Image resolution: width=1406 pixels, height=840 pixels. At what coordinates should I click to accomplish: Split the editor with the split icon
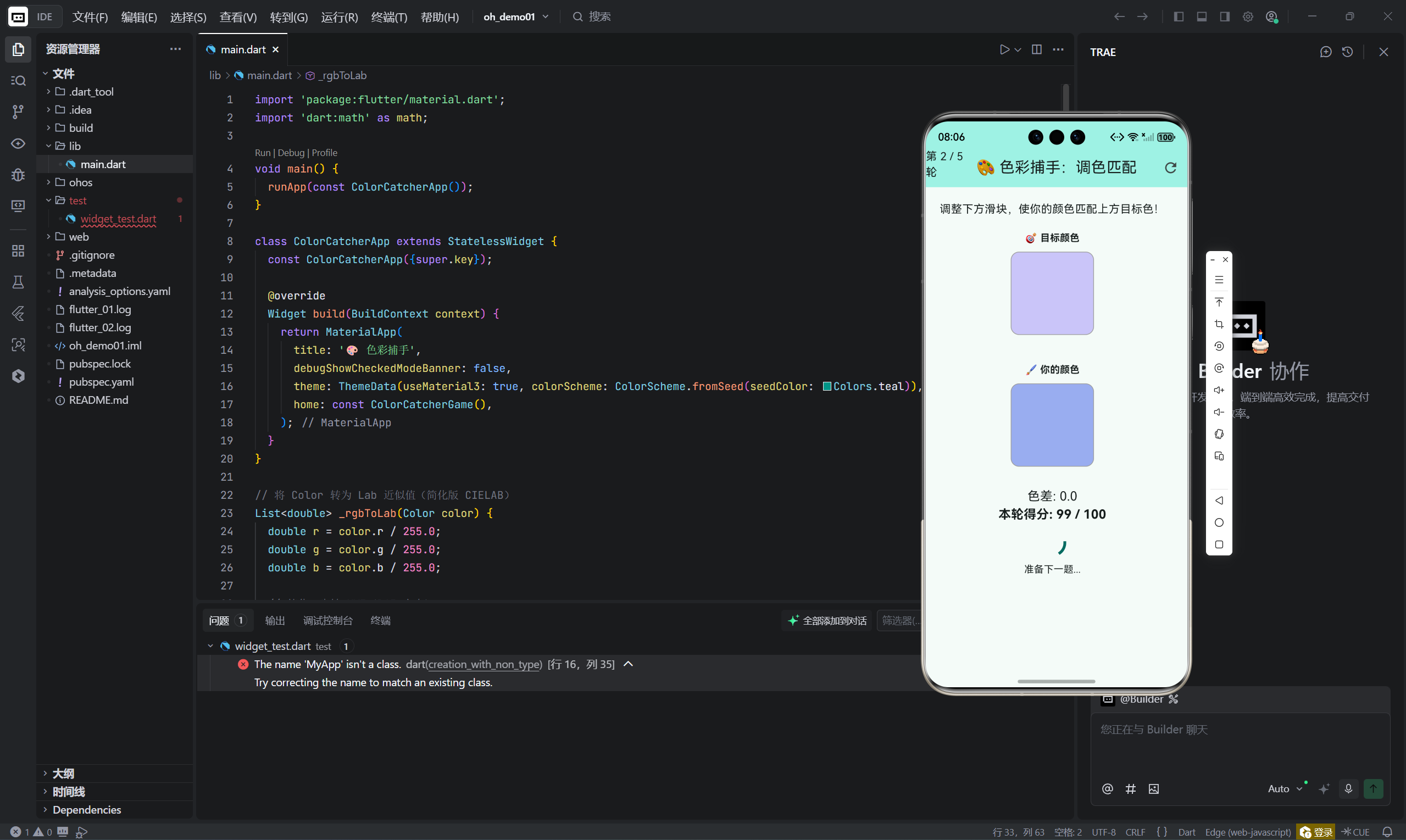pyautogui.click(x=1036, y=50)
